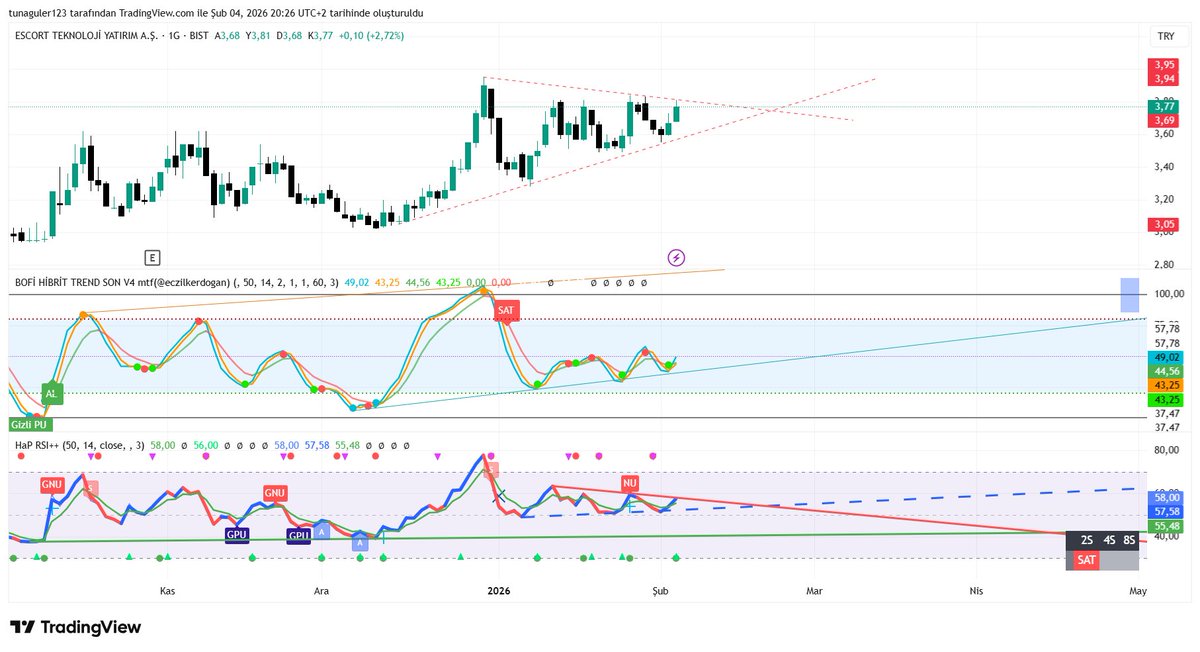Click the 100,00 BOFİ axis value

click(1167, 294)
